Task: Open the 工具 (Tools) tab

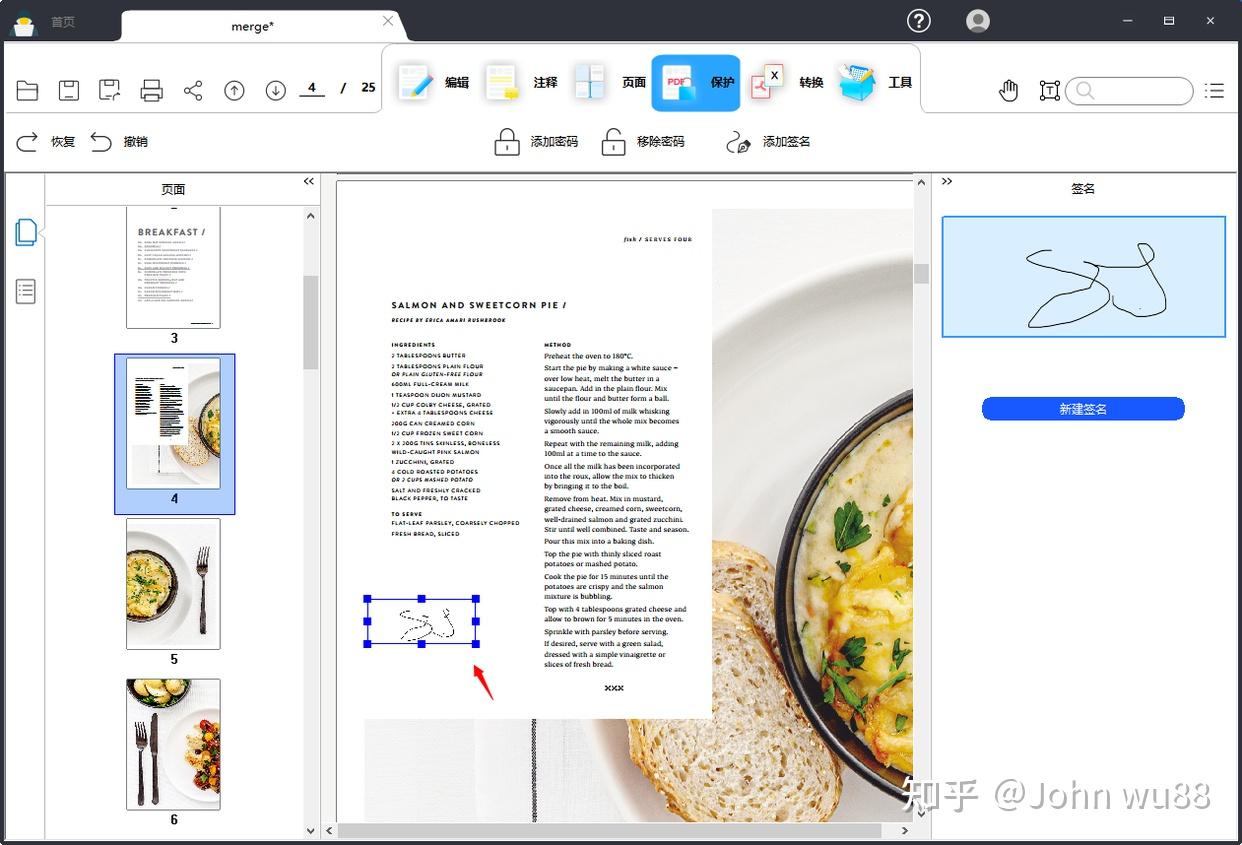Action: [x=876, y=83]
